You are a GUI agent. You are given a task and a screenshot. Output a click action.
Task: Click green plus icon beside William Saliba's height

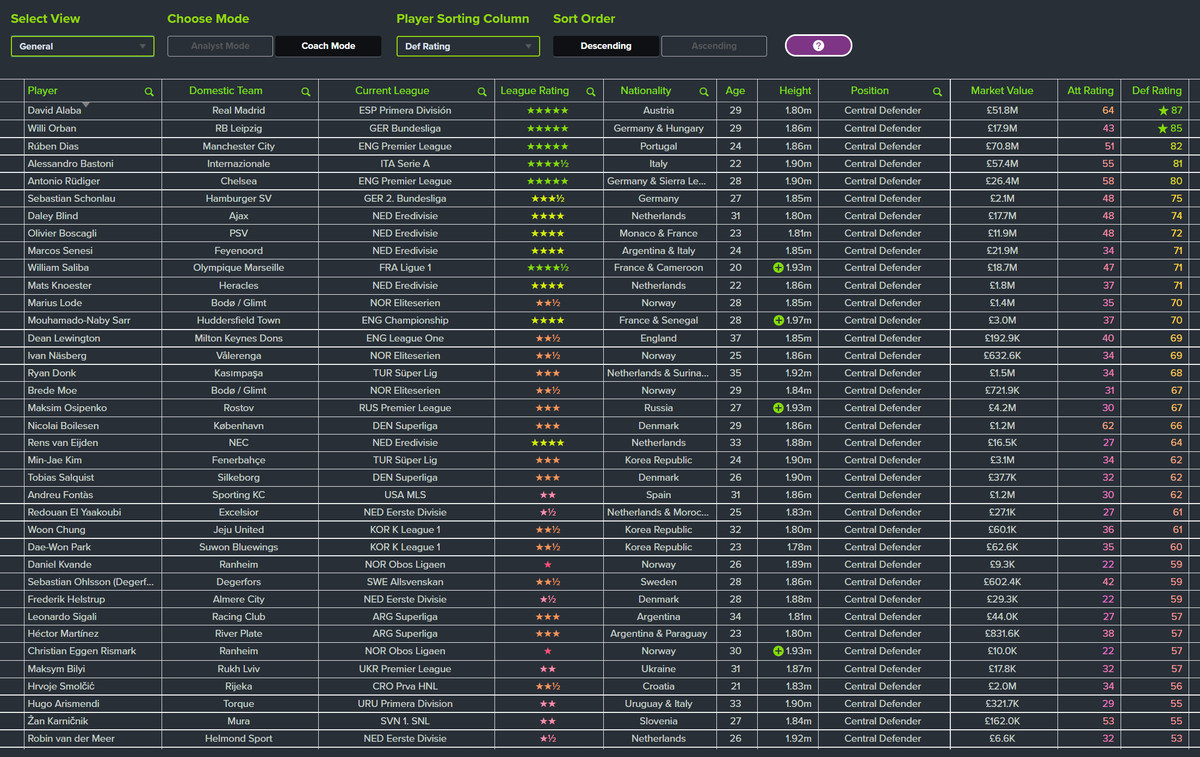pos(778,268)
